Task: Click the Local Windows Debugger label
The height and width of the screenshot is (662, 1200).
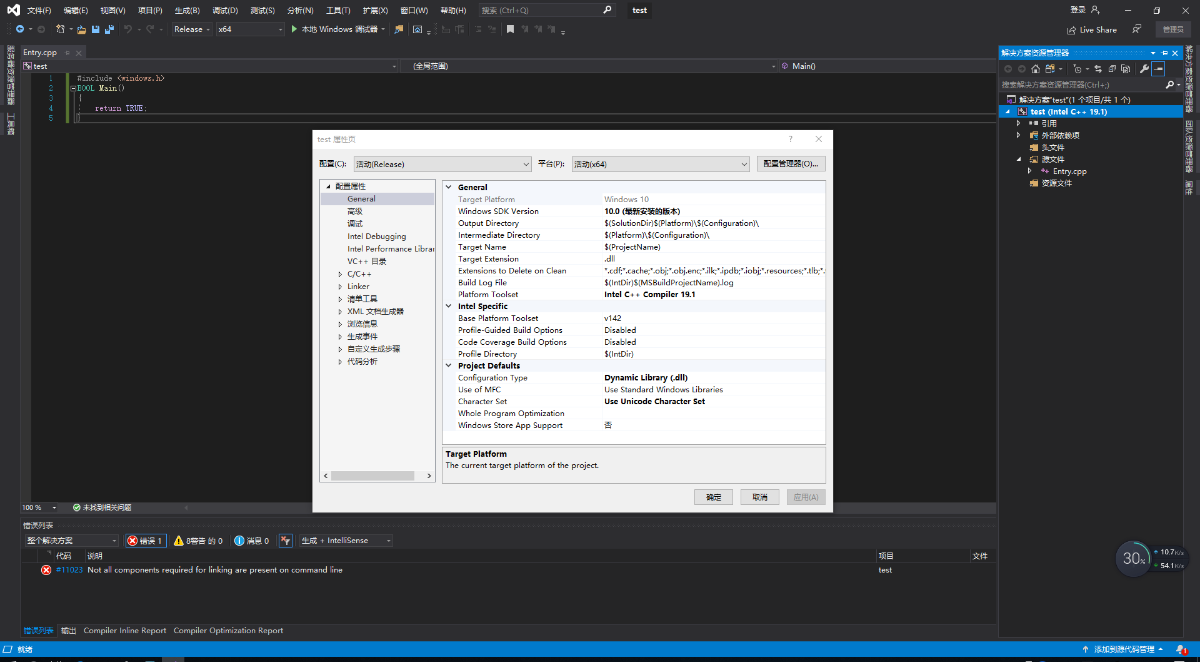Action: click(x=341, y=29)
